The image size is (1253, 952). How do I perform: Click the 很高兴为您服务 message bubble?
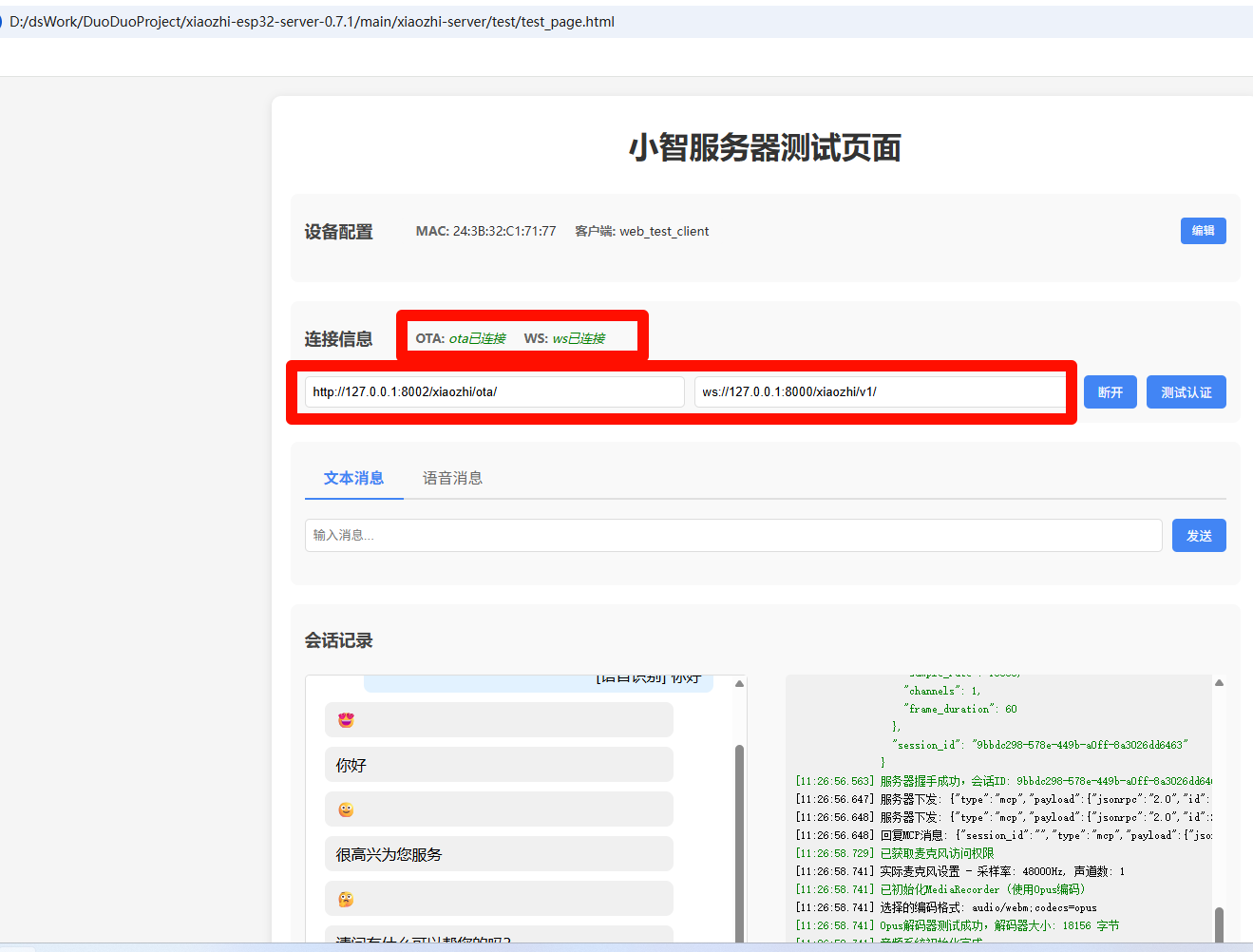[x=499, y=854]
